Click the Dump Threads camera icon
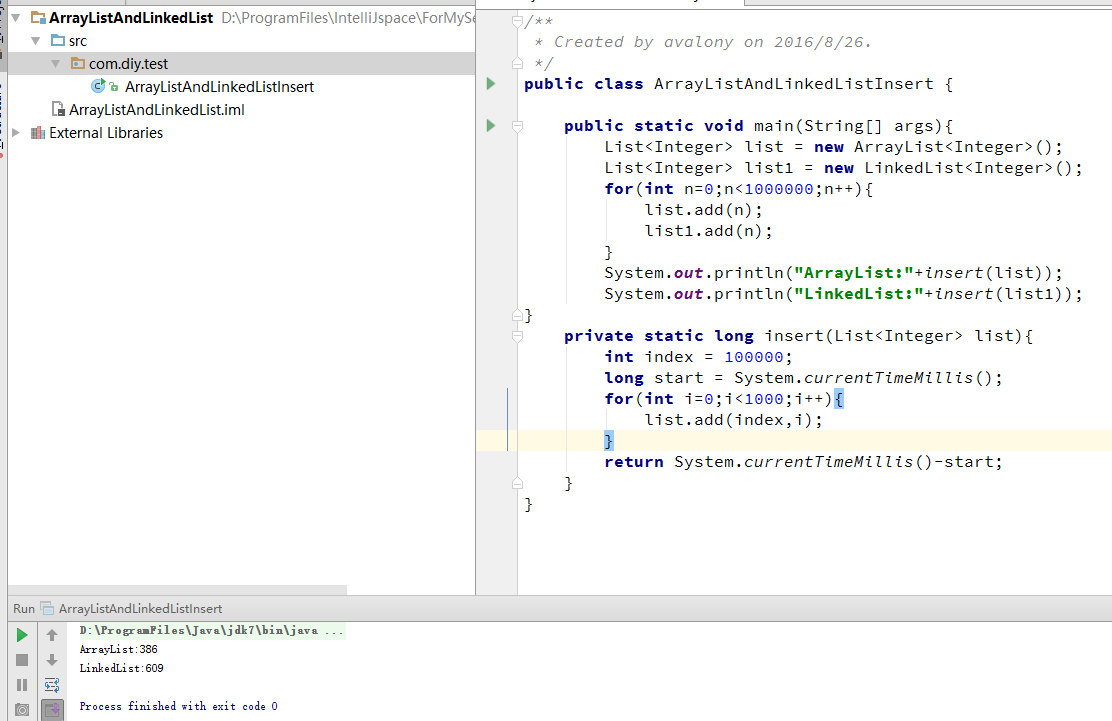1112x721 pixels. pos(22,710)
